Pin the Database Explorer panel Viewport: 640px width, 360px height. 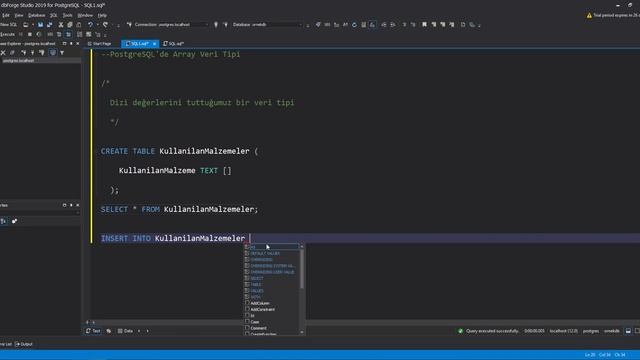pos(71,43)
